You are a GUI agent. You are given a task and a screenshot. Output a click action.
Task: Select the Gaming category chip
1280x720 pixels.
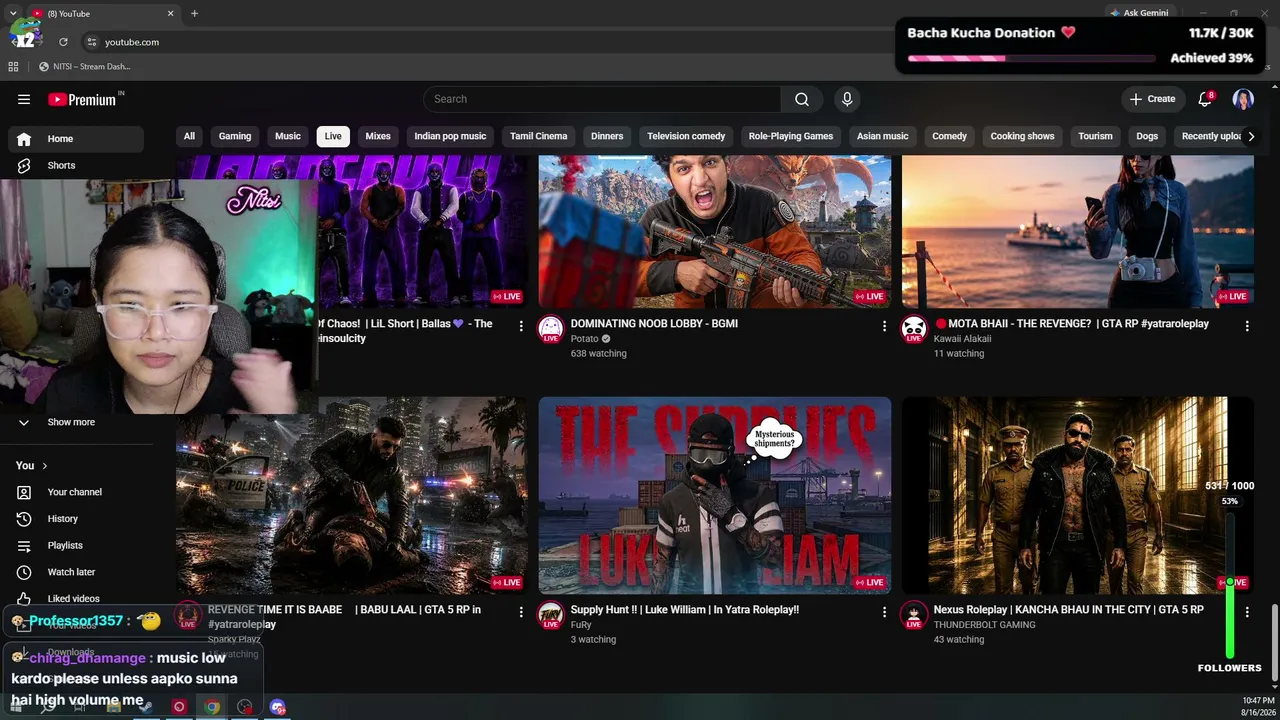tap(235, 136)
